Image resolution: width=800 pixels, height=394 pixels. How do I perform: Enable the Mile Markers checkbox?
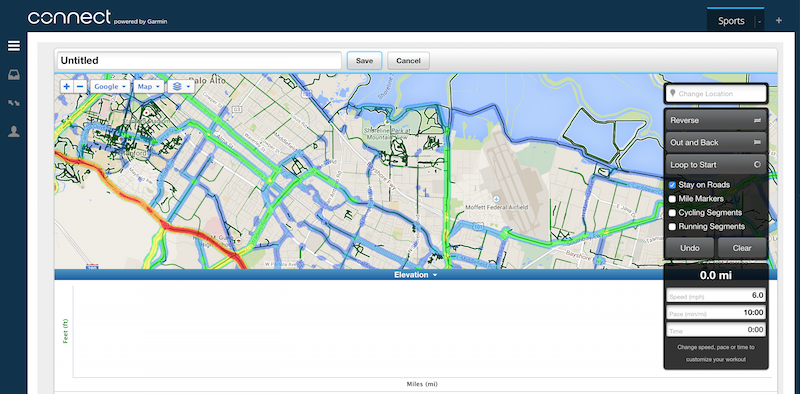[x=672, y=199]
